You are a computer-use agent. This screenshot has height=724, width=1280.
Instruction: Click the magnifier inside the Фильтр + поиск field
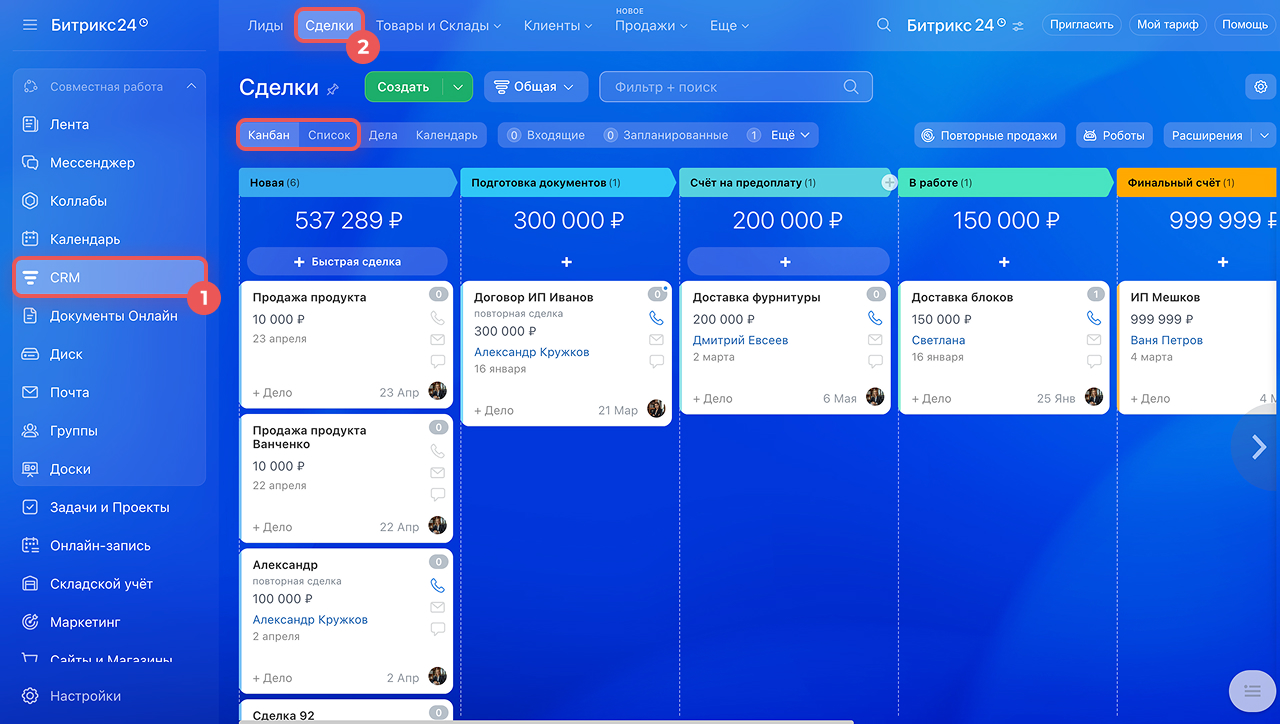[851, 87]
